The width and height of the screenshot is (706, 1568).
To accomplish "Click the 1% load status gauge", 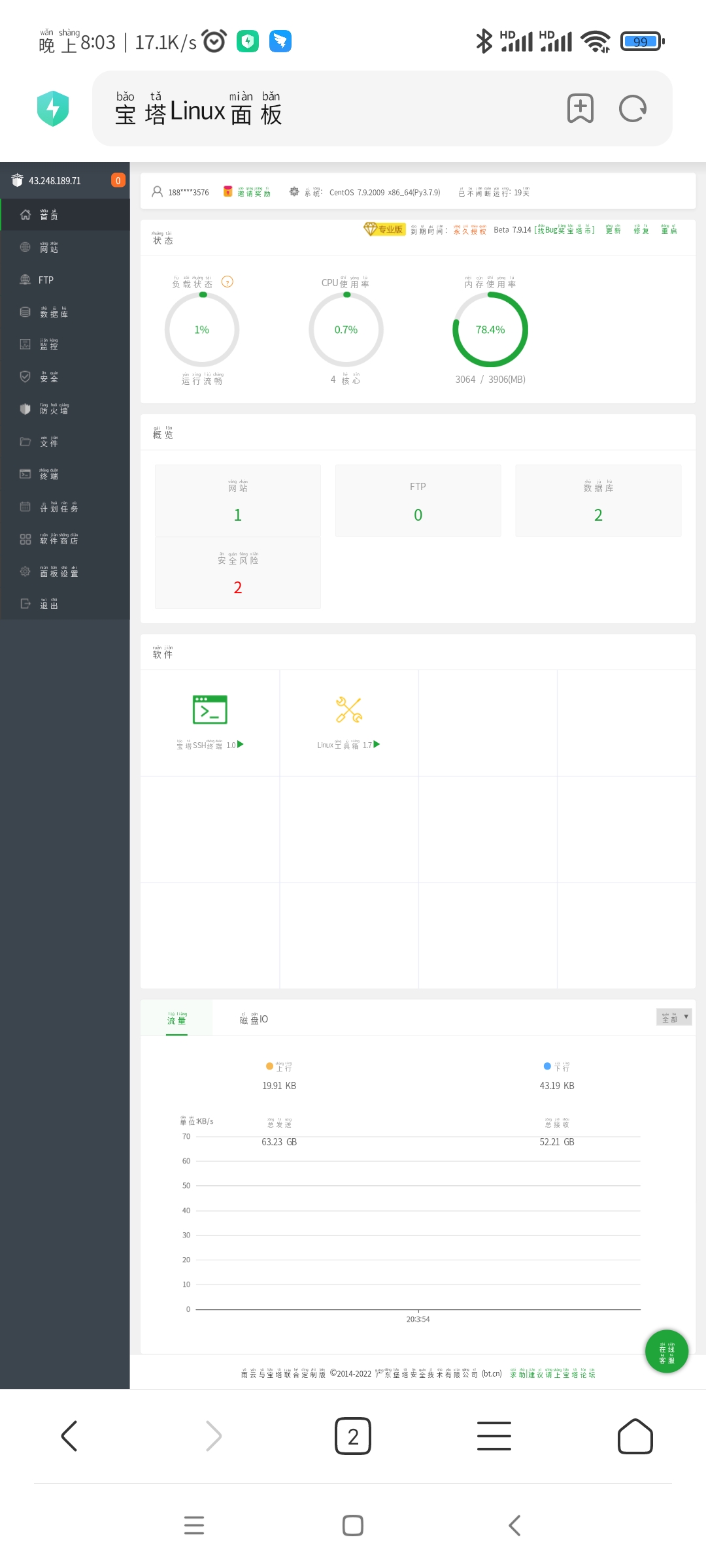I will [x=202, y=329].
